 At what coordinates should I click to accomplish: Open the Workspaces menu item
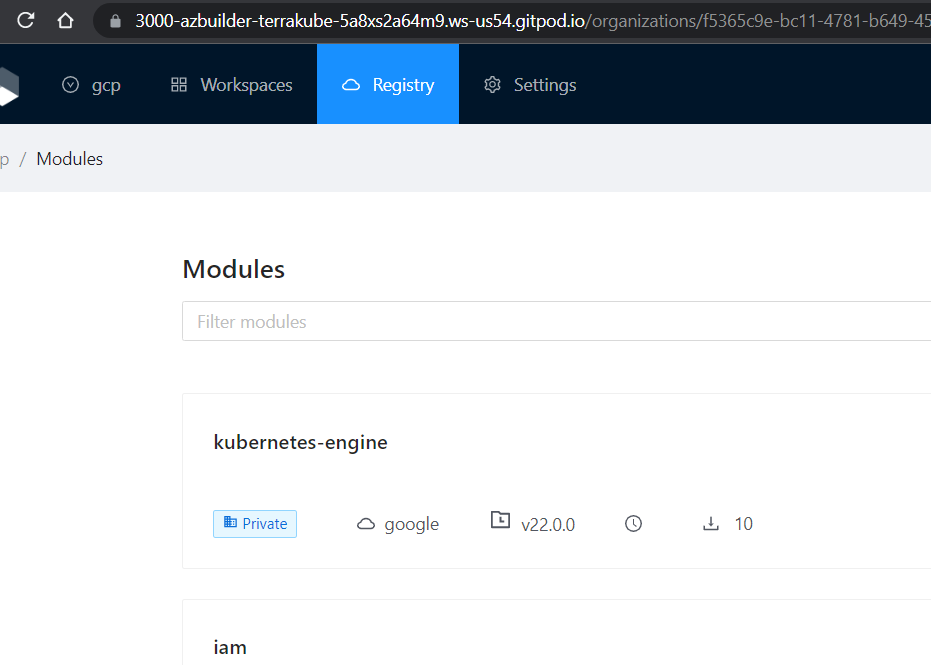232,85
